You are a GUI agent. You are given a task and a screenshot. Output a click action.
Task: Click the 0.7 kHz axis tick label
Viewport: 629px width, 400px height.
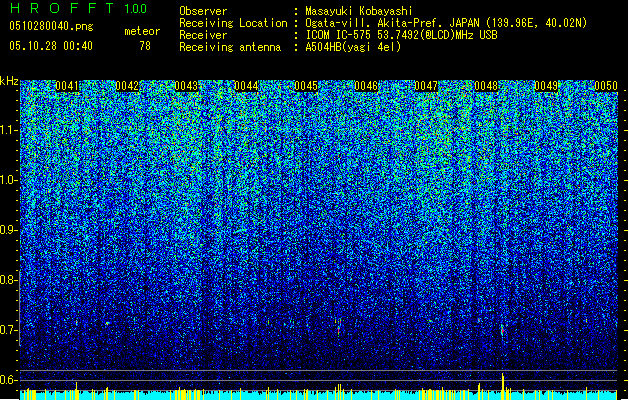tap(9, 330)
